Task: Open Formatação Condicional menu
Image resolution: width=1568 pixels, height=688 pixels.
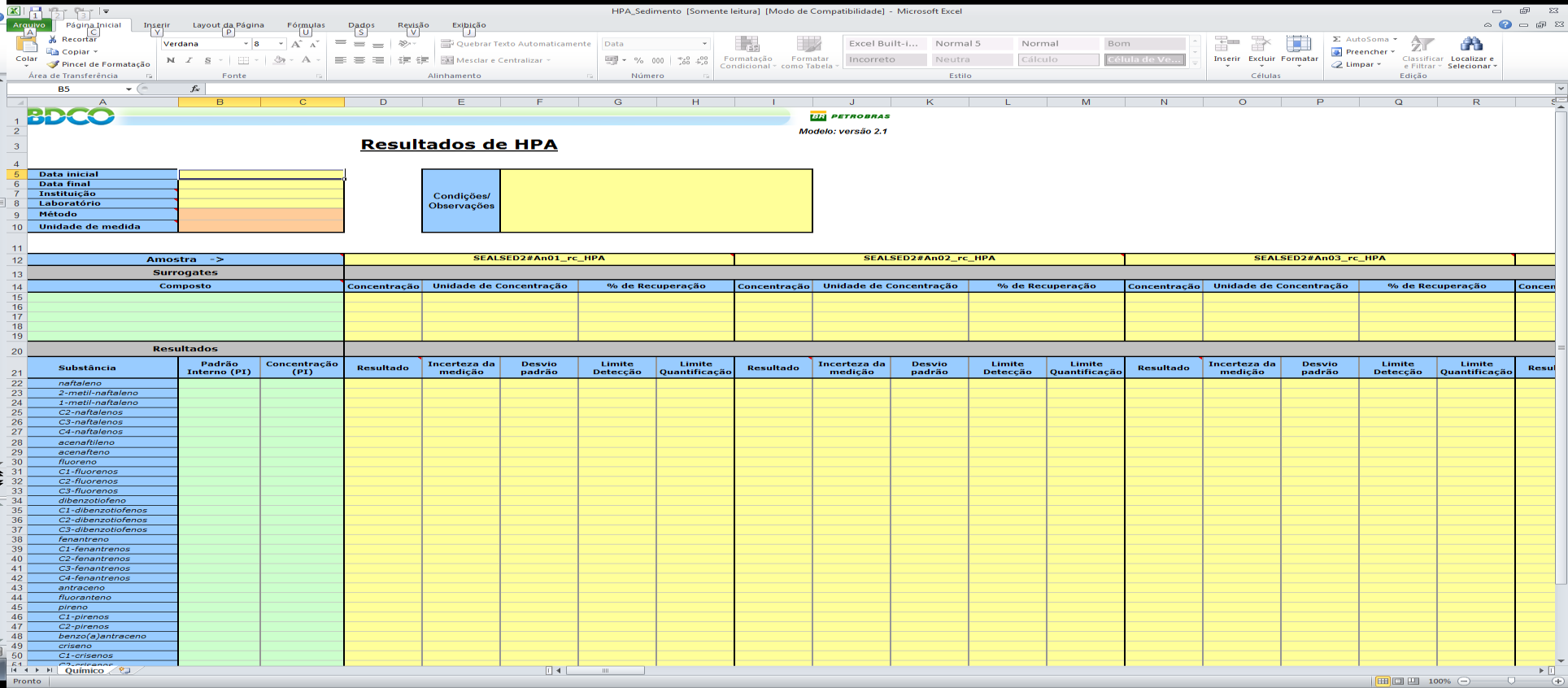Action: click(747, 53)
